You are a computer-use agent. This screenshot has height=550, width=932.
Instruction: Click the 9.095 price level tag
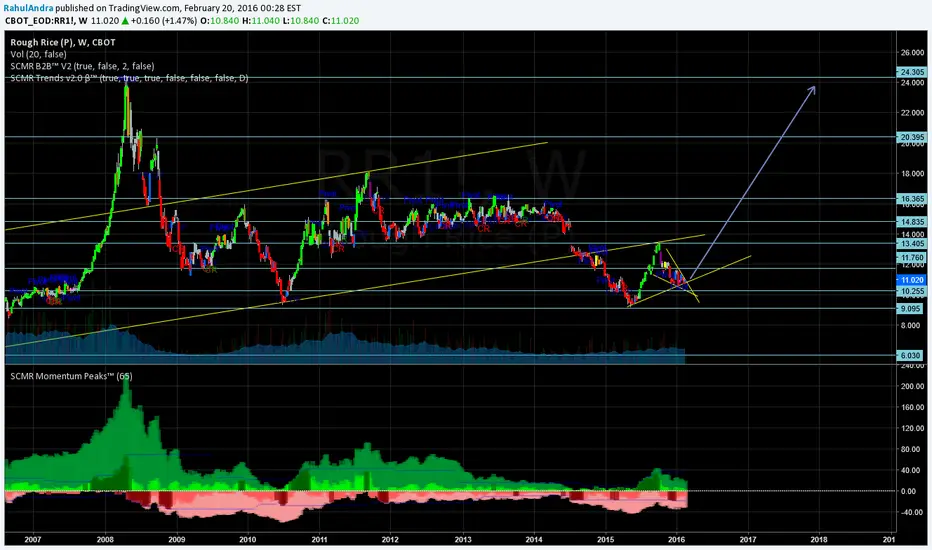(x=912, y=309)
